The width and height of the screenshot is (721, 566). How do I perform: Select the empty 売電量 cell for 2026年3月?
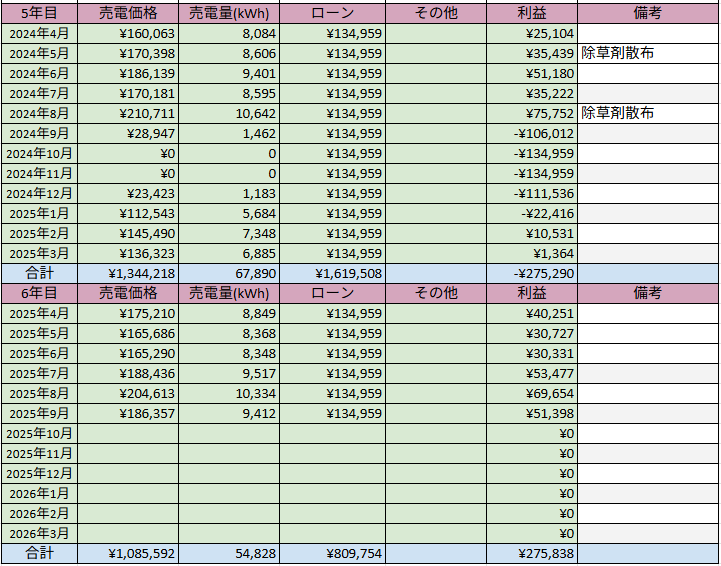(x=229, y=533)
